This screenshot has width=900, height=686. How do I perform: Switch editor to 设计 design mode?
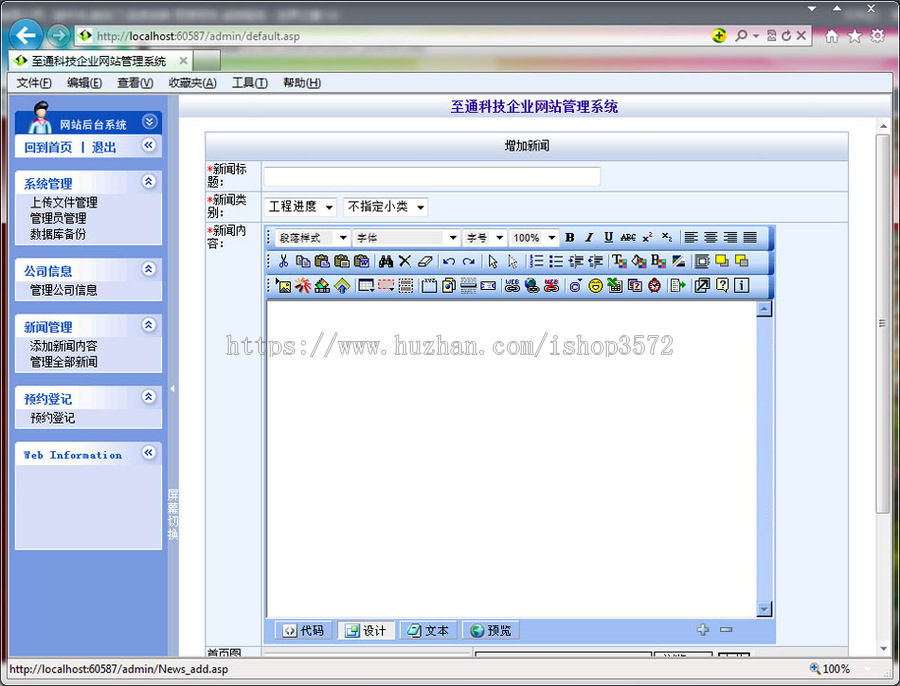tap(366, 630)
